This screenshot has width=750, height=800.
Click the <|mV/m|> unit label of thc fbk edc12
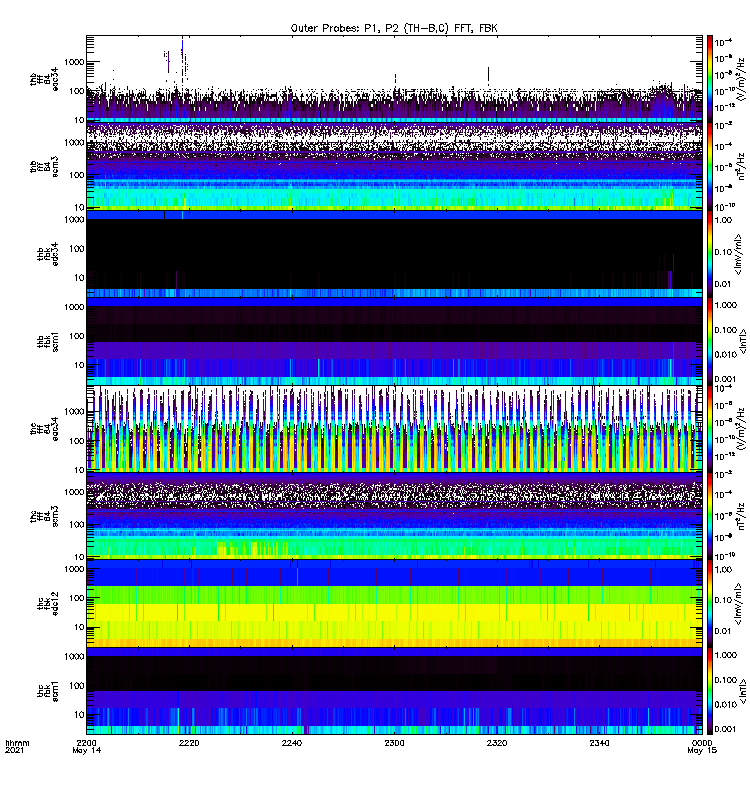pyautogui.click(x=738, y=603)
